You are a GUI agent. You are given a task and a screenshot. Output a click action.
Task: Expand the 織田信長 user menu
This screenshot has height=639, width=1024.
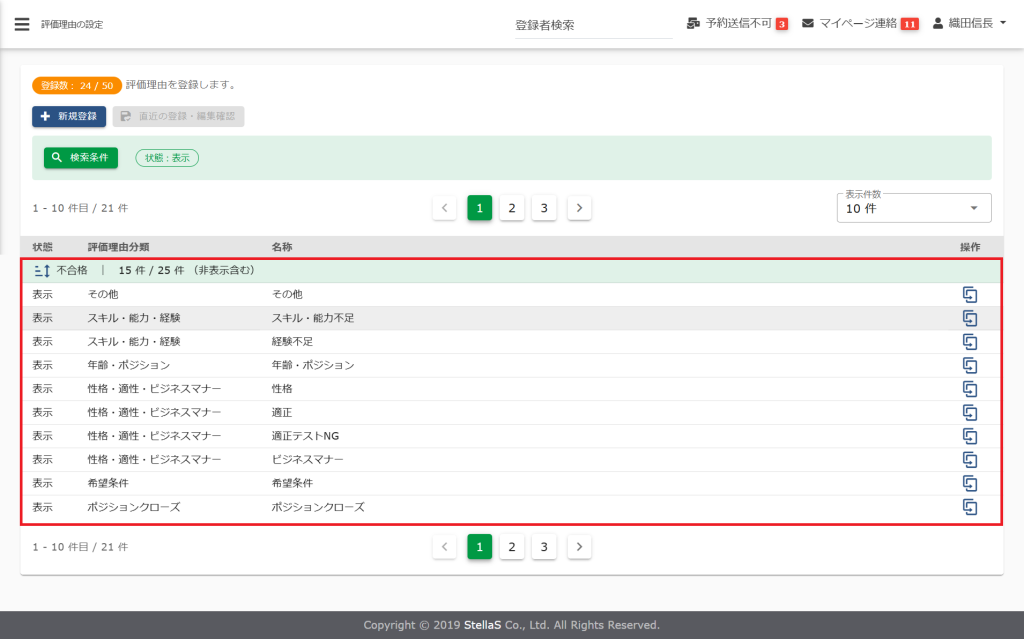(968, 23)
